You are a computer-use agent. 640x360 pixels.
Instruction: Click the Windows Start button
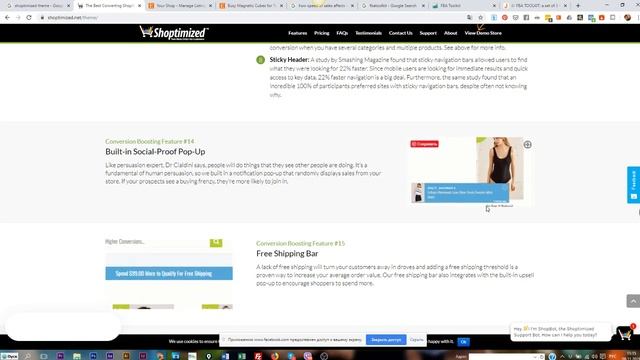pos(9,356)
